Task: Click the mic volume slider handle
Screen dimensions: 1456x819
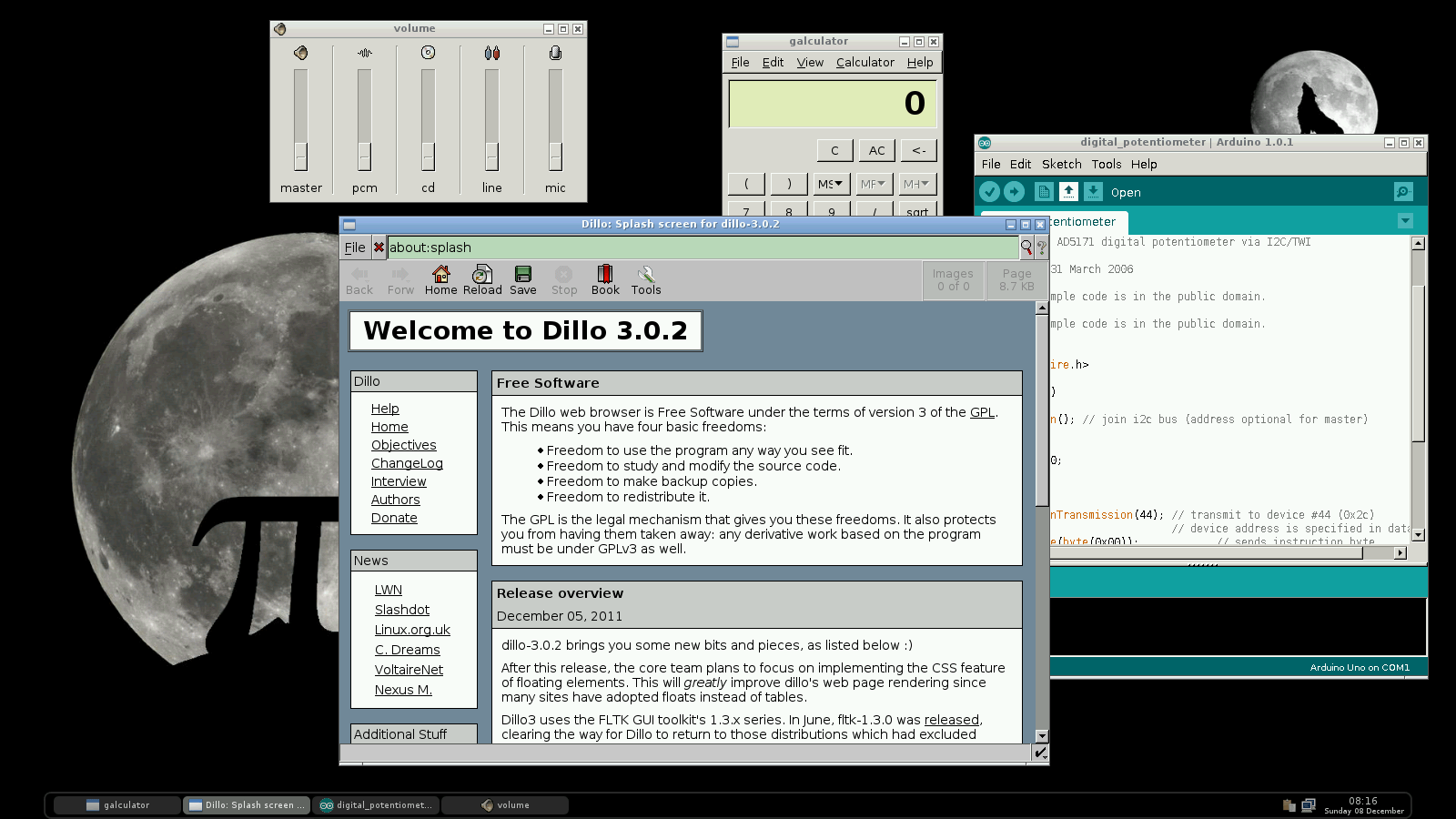Action: (x=555, y=157)
